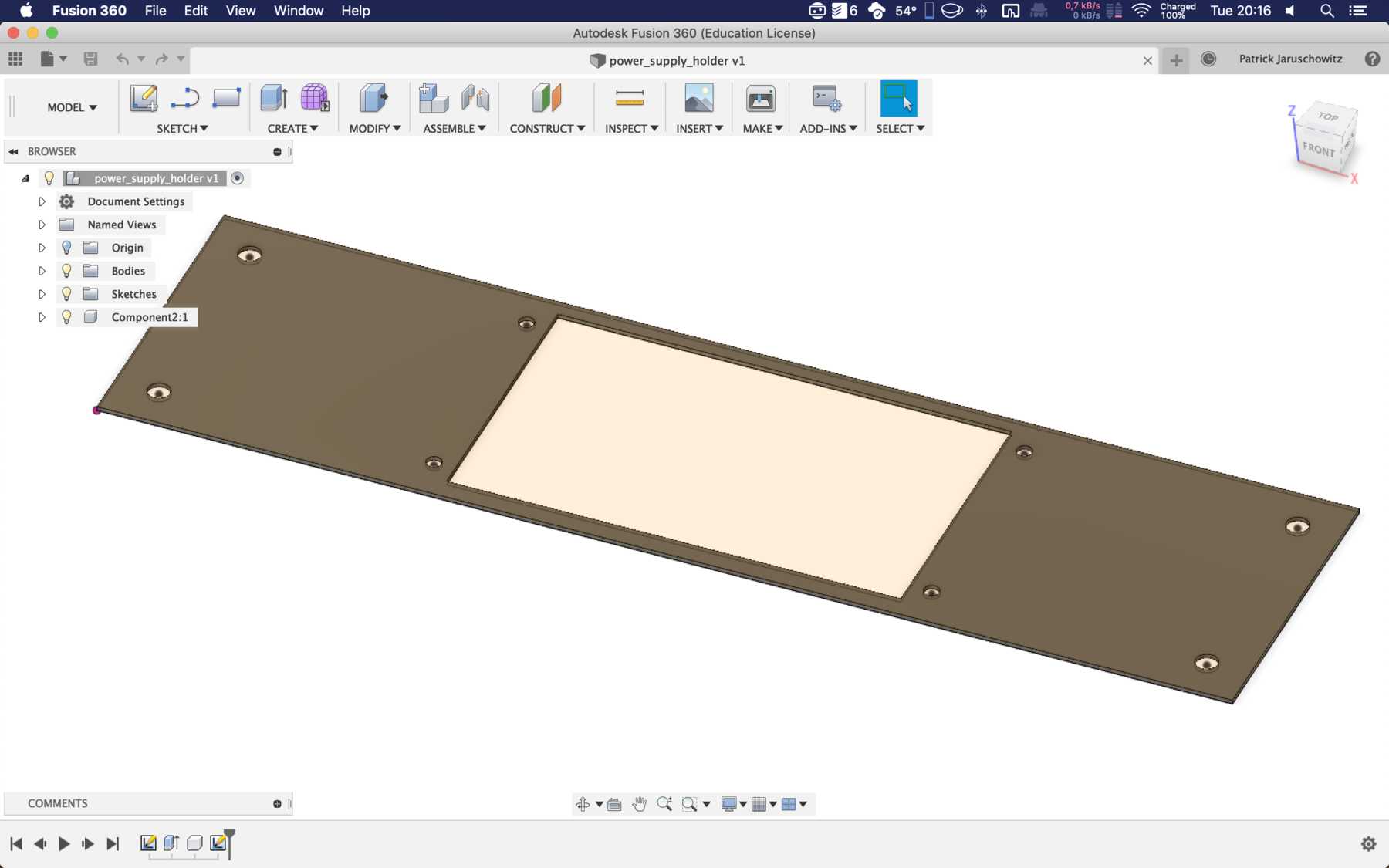Activate the Select tool icon

point(899,99)
